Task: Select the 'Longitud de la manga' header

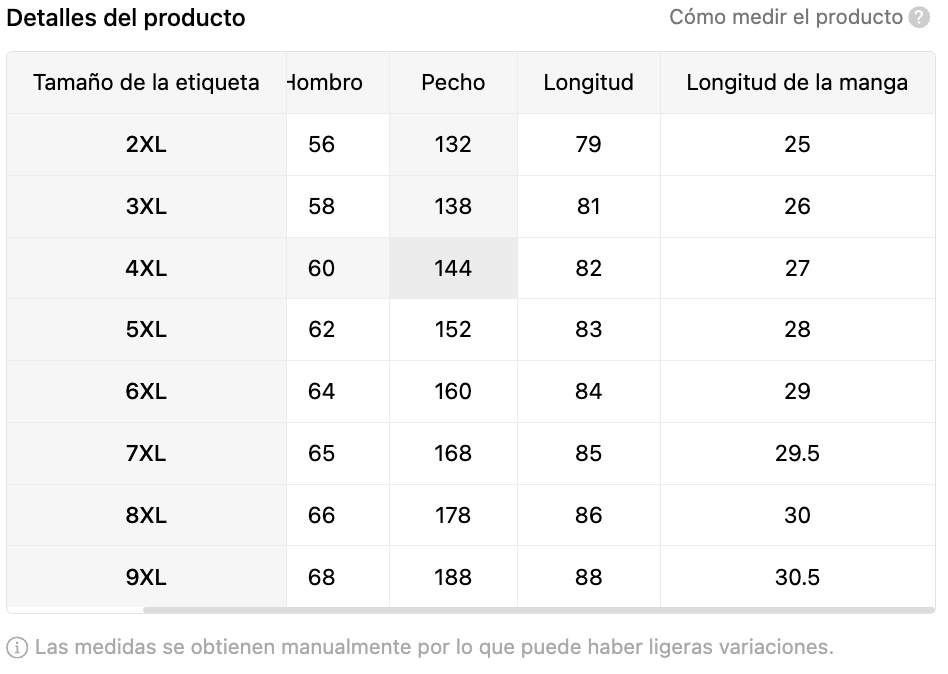Action: click(797, 82)
